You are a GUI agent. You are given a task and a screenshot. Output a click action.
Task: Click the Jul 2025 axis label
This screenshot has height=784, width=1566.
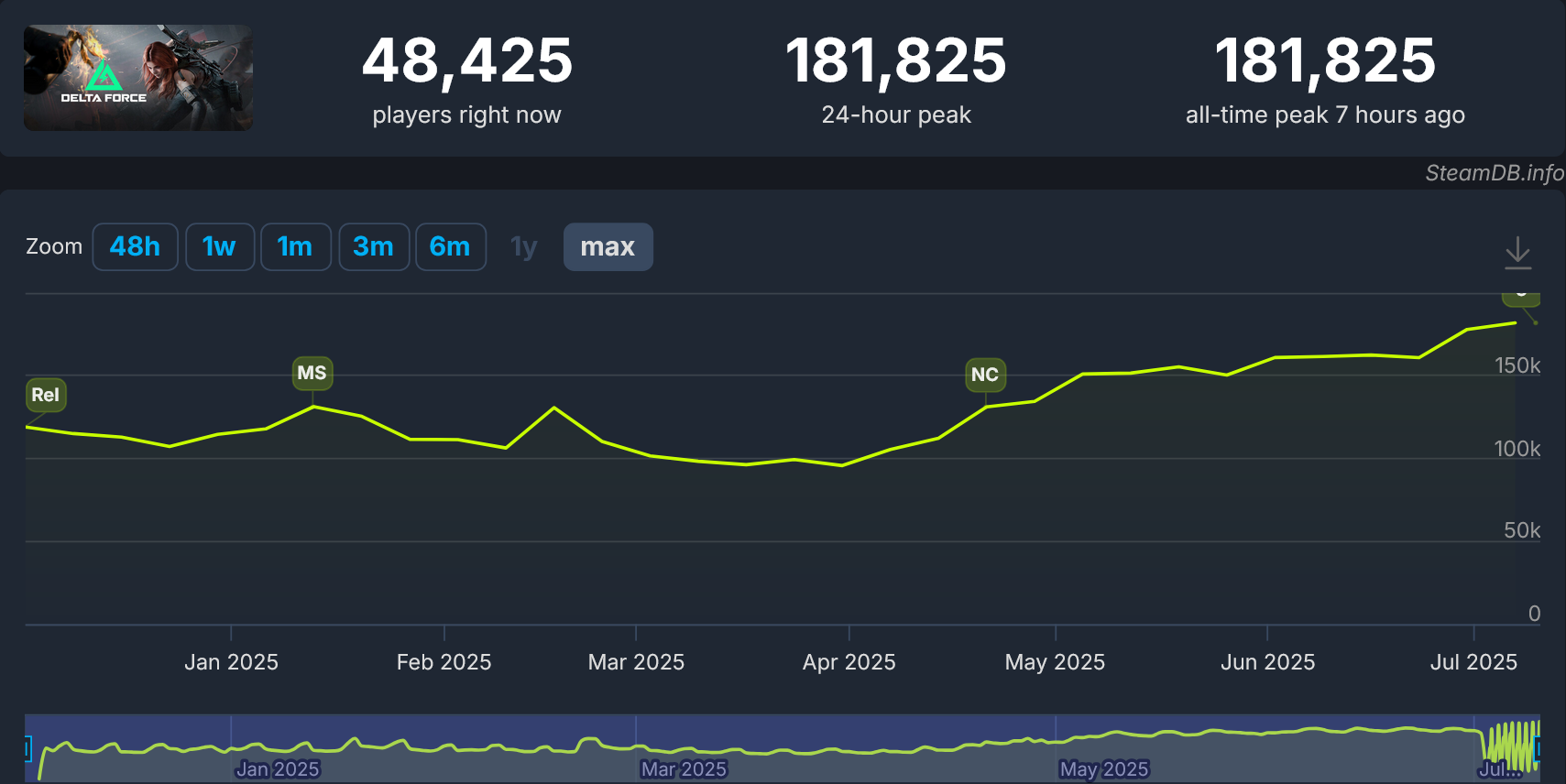tap(1473, 662)
